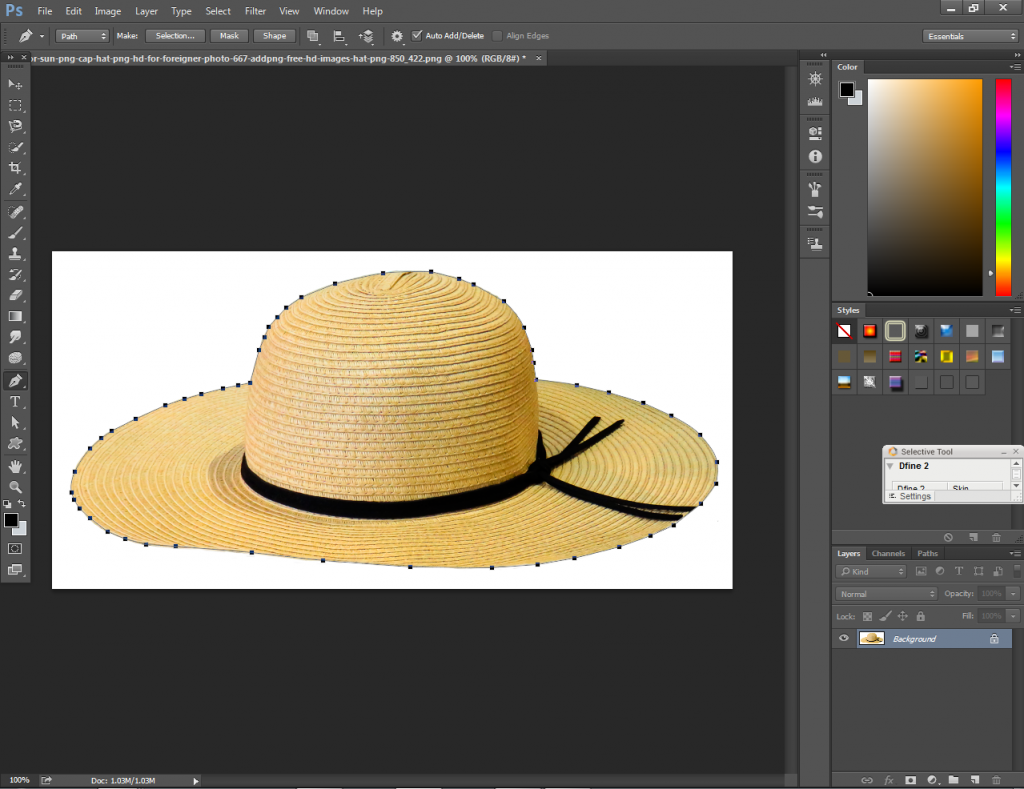Click the Shape button
This screenshot has width=1024, height=789.
point(274,36)
